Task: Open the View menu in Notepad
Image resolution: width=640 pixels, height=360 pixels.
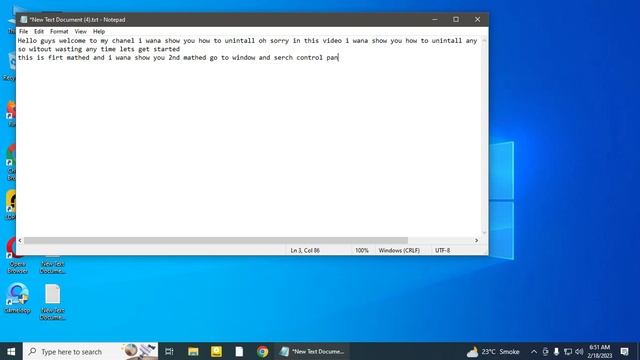Action: tap(80, 31)
